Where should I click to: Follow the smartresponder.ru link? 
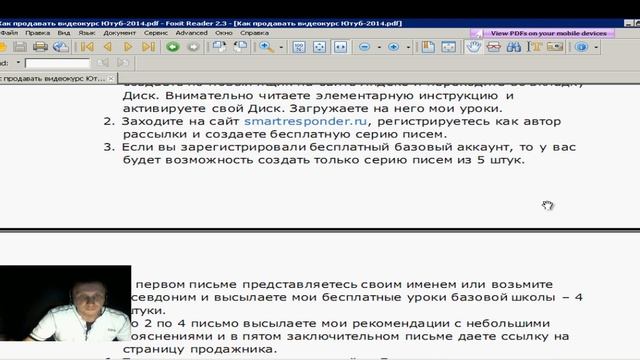[305, 121]
